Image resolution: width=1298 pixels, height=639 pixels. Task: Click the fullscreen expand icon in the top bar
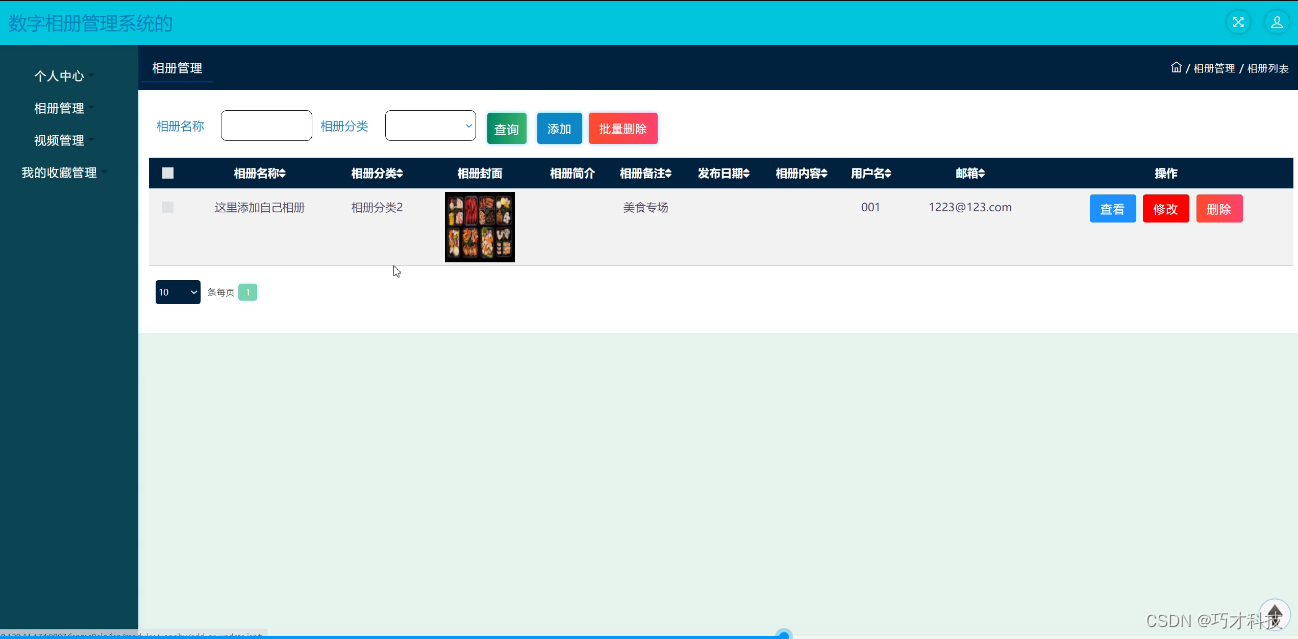tap(1238, 21)
